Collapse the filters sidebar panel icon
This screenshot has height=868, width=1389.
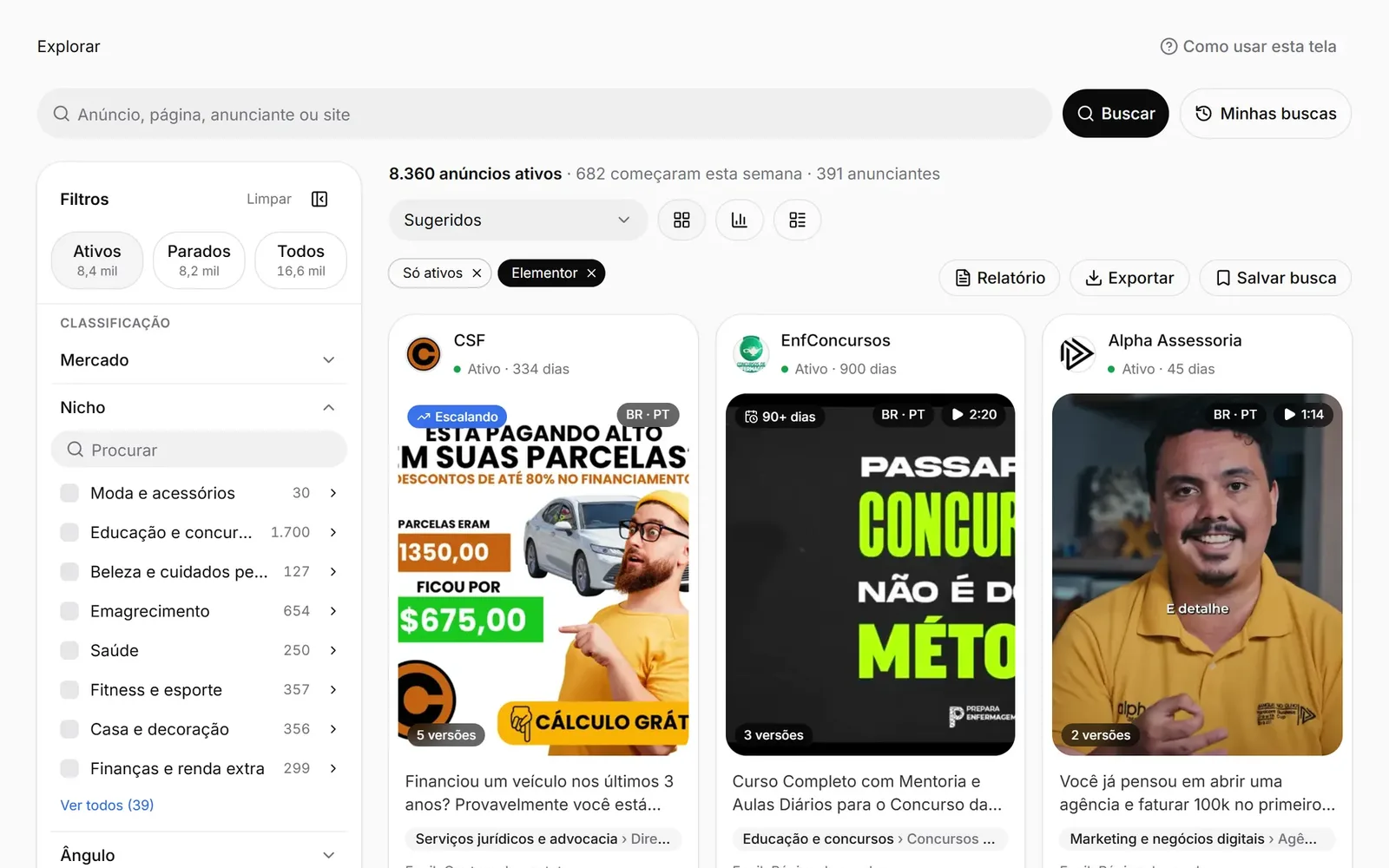tap(319, 199)
